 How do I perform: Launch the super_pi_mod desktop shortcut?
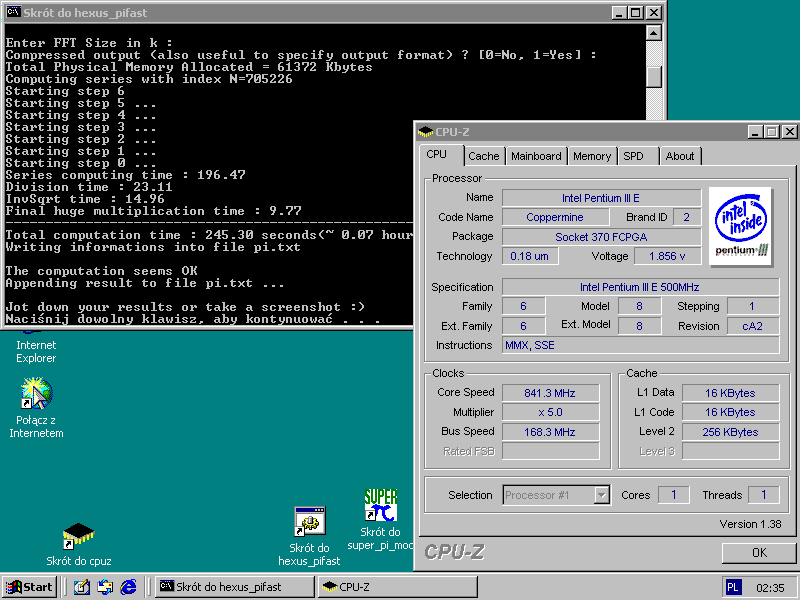pos(380,519)
